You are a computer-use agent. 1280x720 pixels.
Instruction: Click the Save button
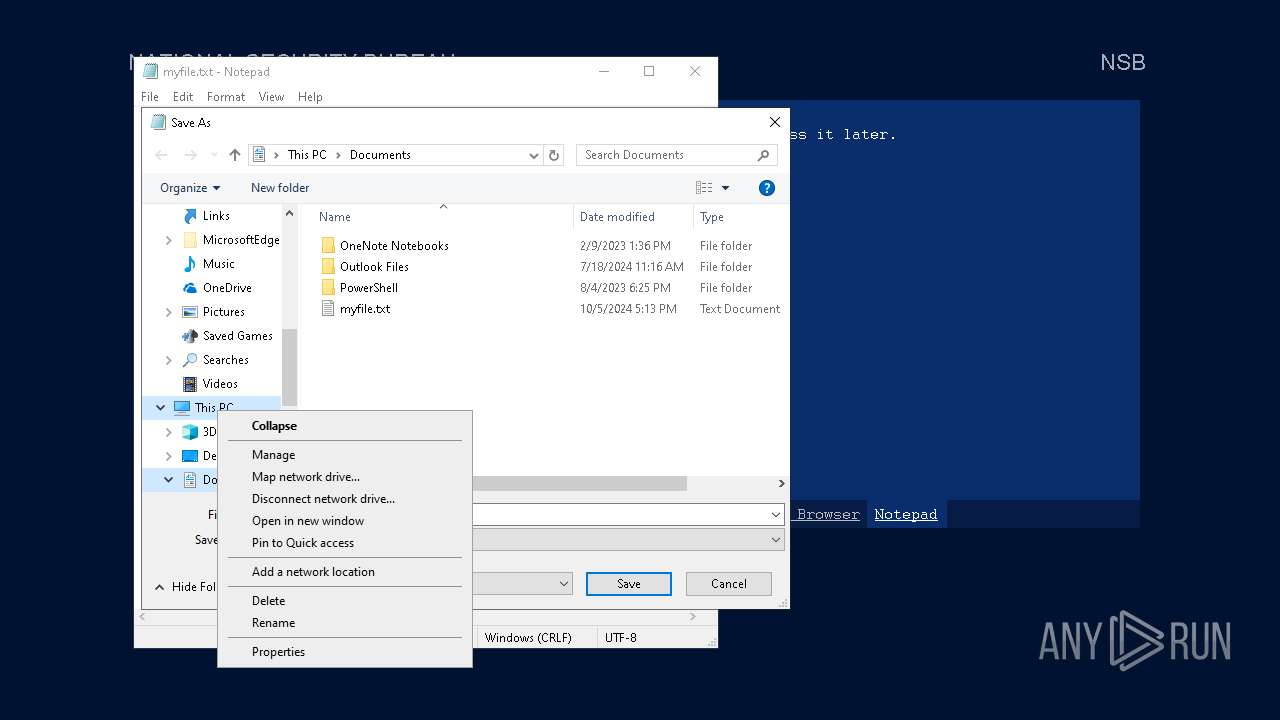coord(629,584)
